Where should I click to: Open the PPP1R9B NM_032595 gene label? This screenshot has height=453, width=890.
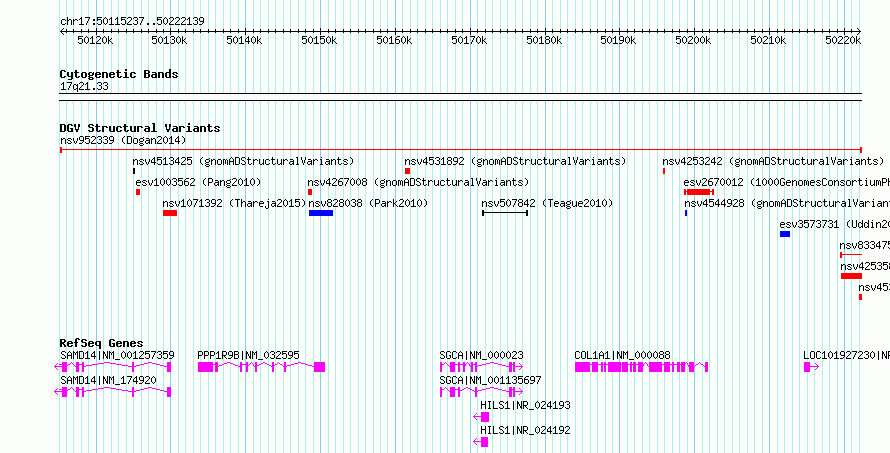tap(249, 355)
